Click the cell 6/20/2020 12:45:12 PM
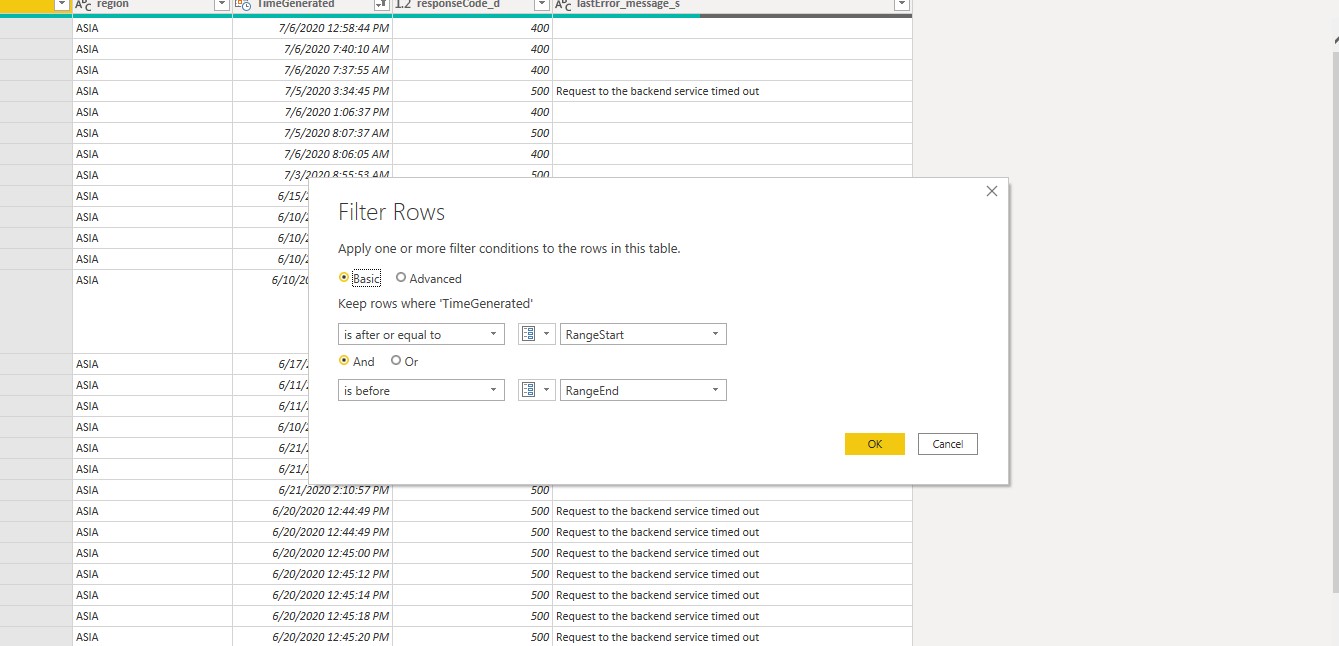Screen dimensions: 1339x646 pyautogui.click(x=312, y=574)
